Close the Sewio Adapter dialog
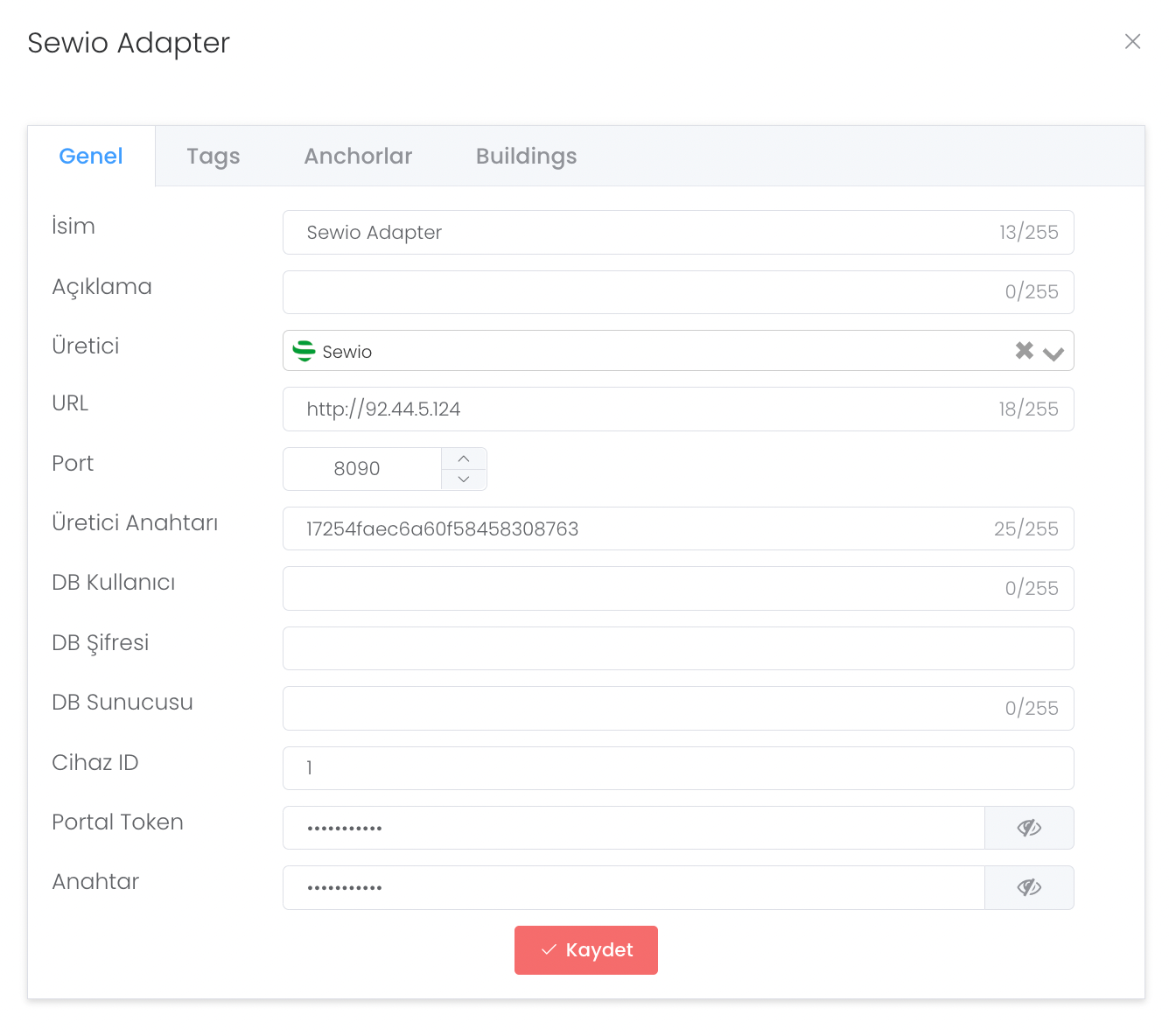This screenshot has width=1169, height=1036. 1132,42
